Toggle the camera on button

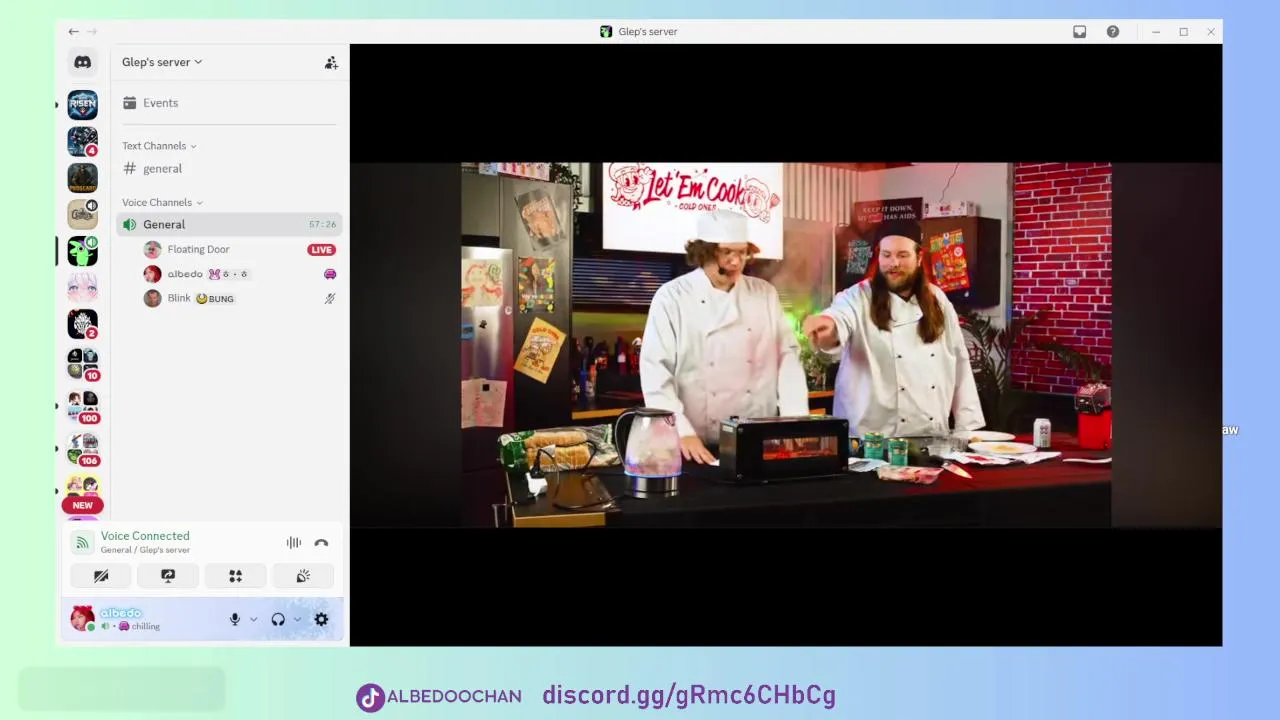pos(101,576)
